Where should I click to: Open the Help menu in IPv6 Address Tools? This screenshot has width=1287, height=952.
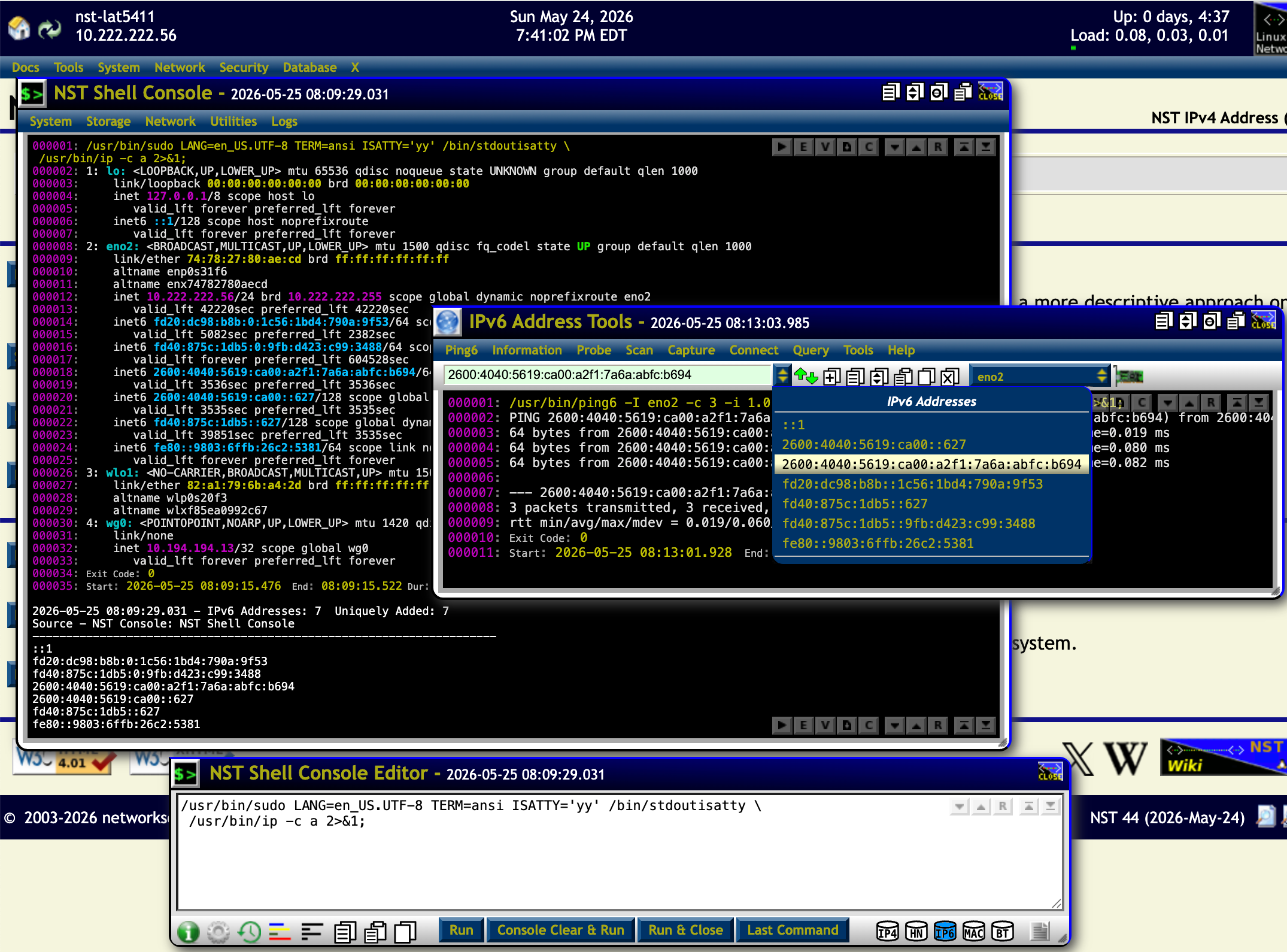[901, 350]
